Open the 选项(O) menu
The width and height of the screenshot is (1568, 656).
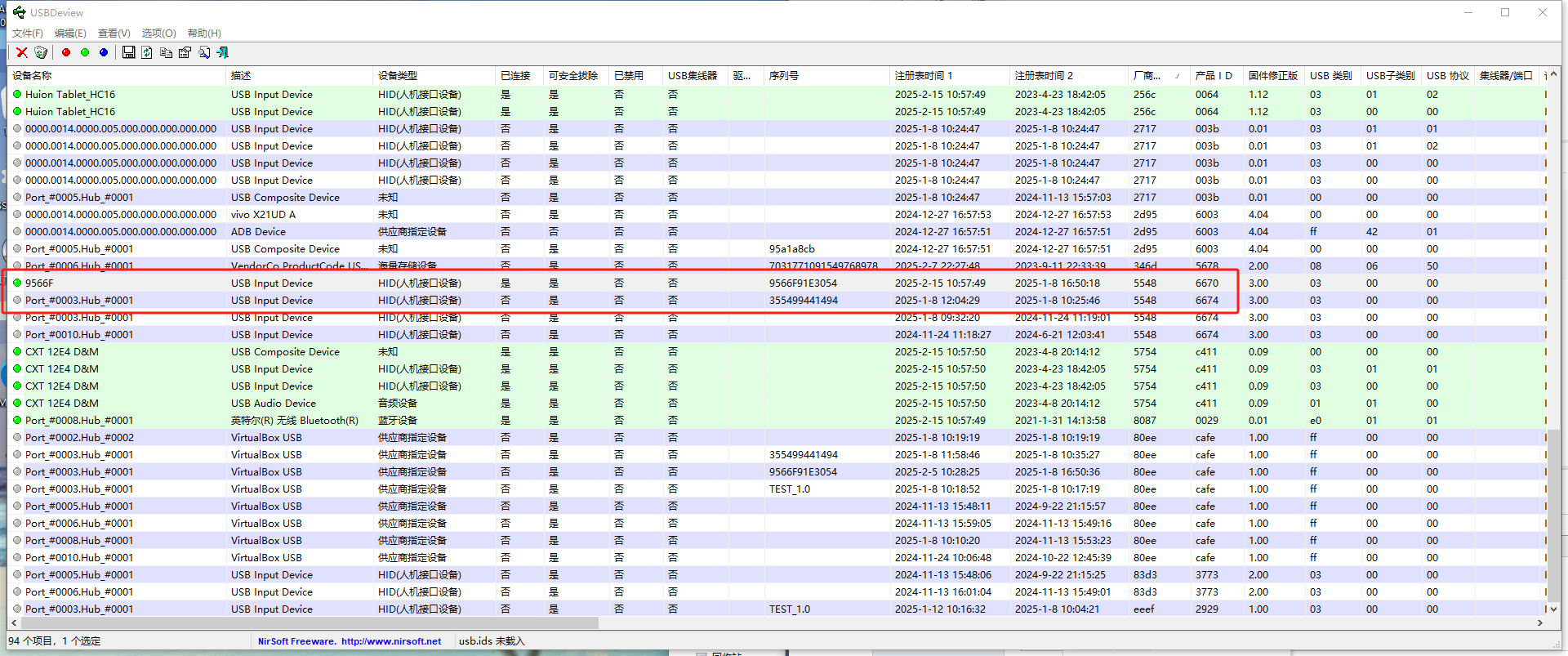point(158,33)
